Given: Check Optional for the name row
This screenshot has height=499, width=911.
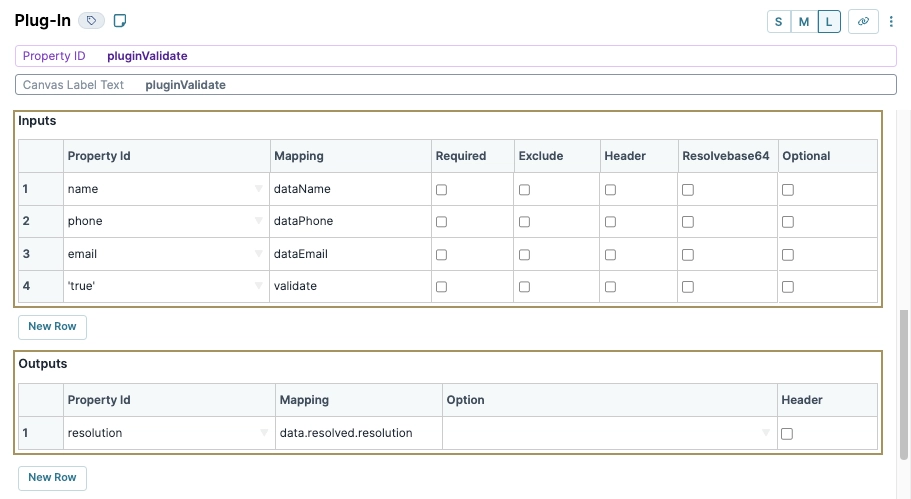Looking at the screenshot, I should 788,190.
